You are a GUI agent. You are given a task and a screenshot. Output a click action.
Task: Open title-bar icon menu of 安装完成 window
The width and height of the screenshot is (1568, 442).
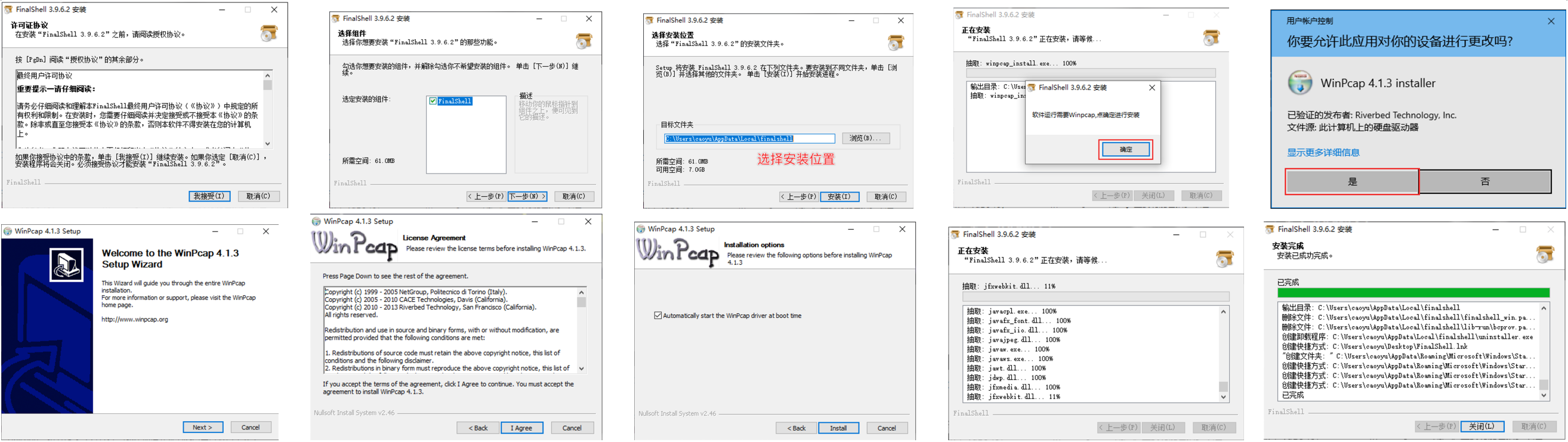(1270, 230)
